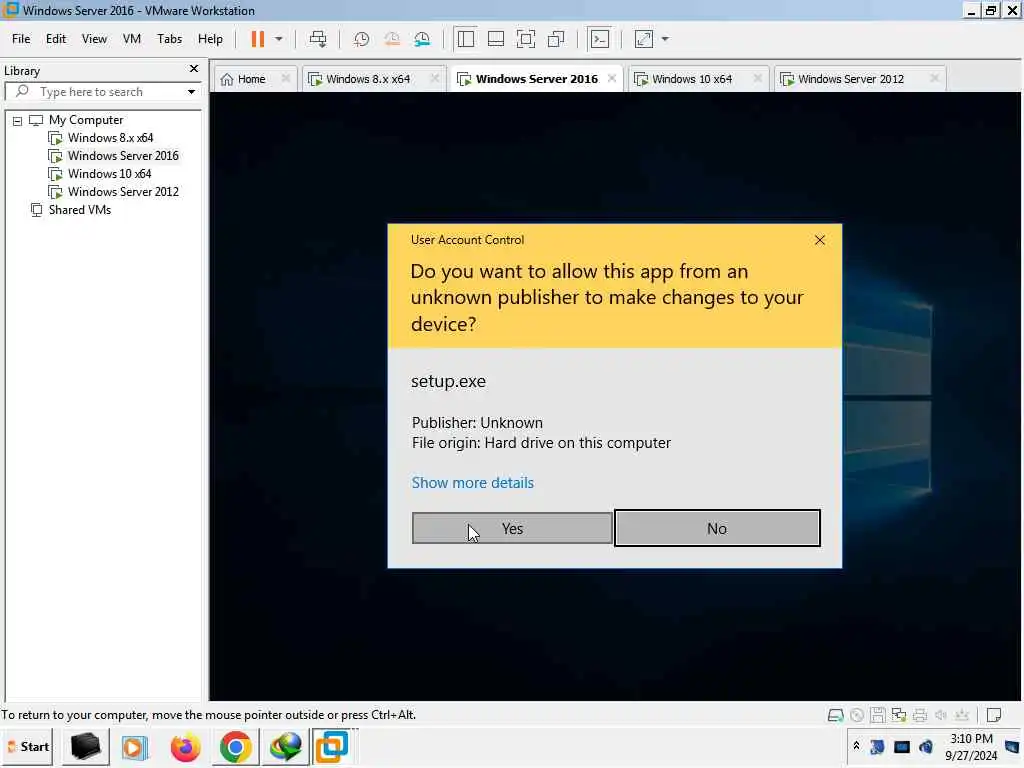This screenshot has width=1024, height=768.
Task: Switch to the Windows Server 2012 tab
Action: 850,79
